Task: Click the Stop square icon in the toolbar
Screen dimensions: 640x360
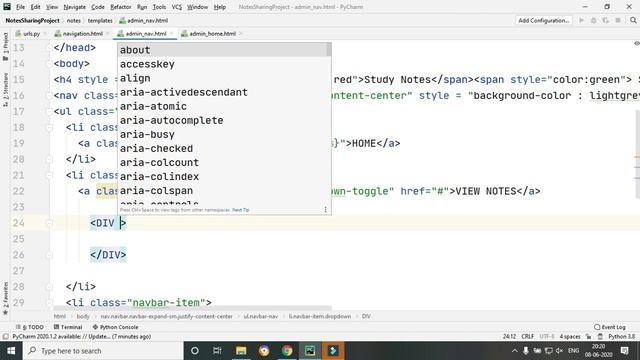Action: tap(618, 20)
